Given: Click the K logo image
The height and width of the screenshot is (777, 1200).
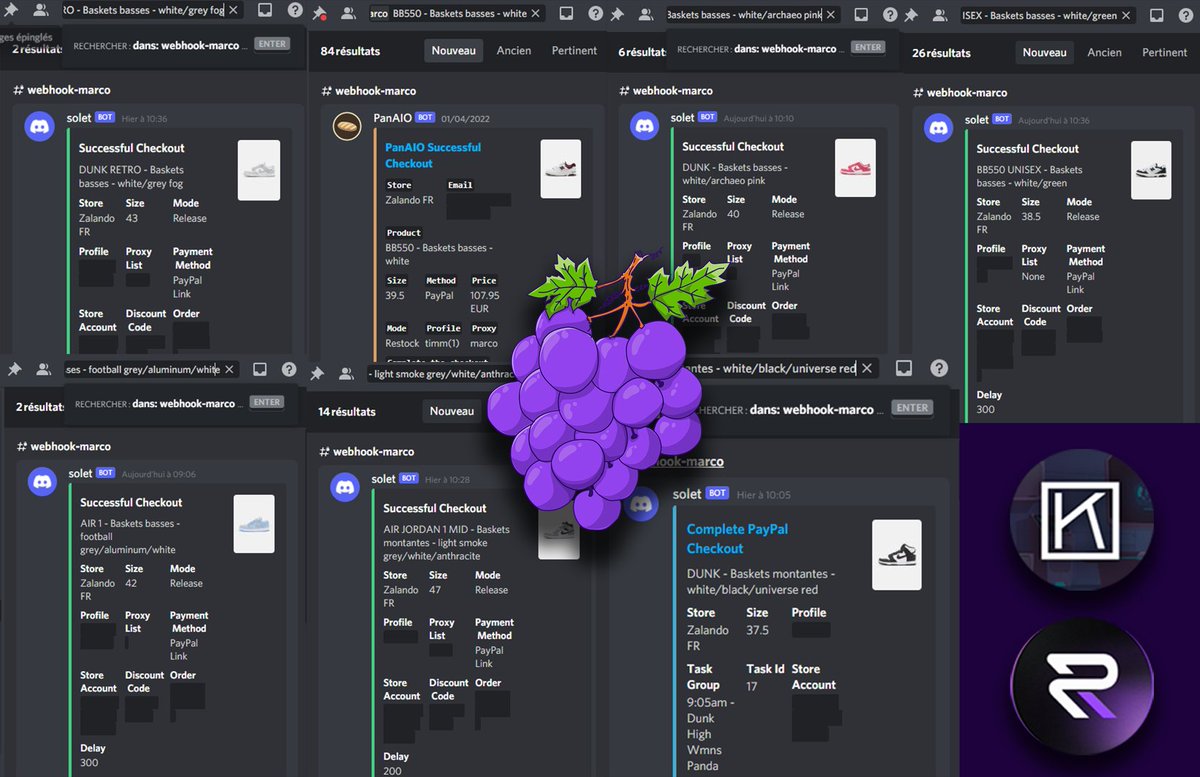Looking at the screenshot, I should (1080, 520).
